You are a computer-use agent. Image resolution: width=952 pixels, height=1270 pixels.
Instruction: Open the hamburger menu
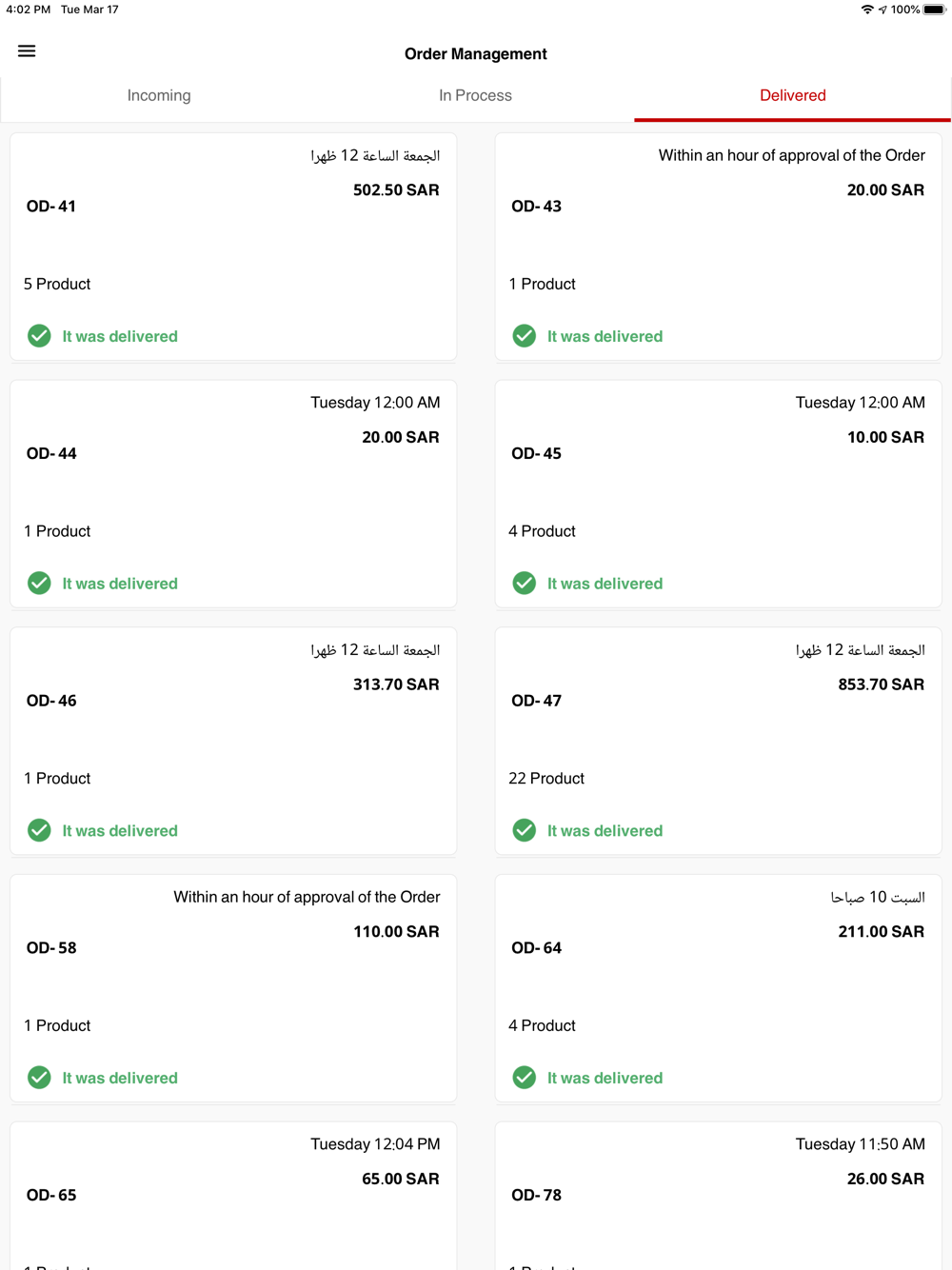27,51
